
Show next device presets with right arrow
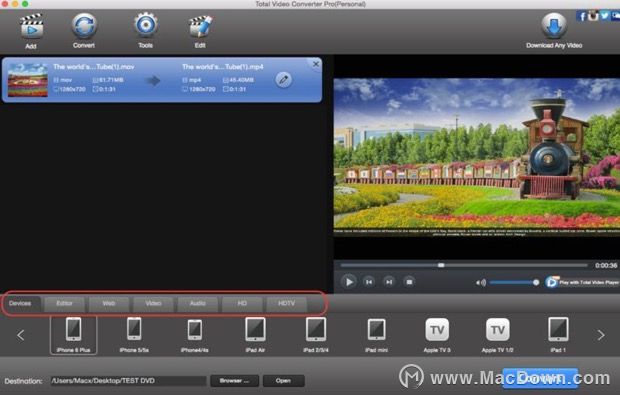[601, 335]
